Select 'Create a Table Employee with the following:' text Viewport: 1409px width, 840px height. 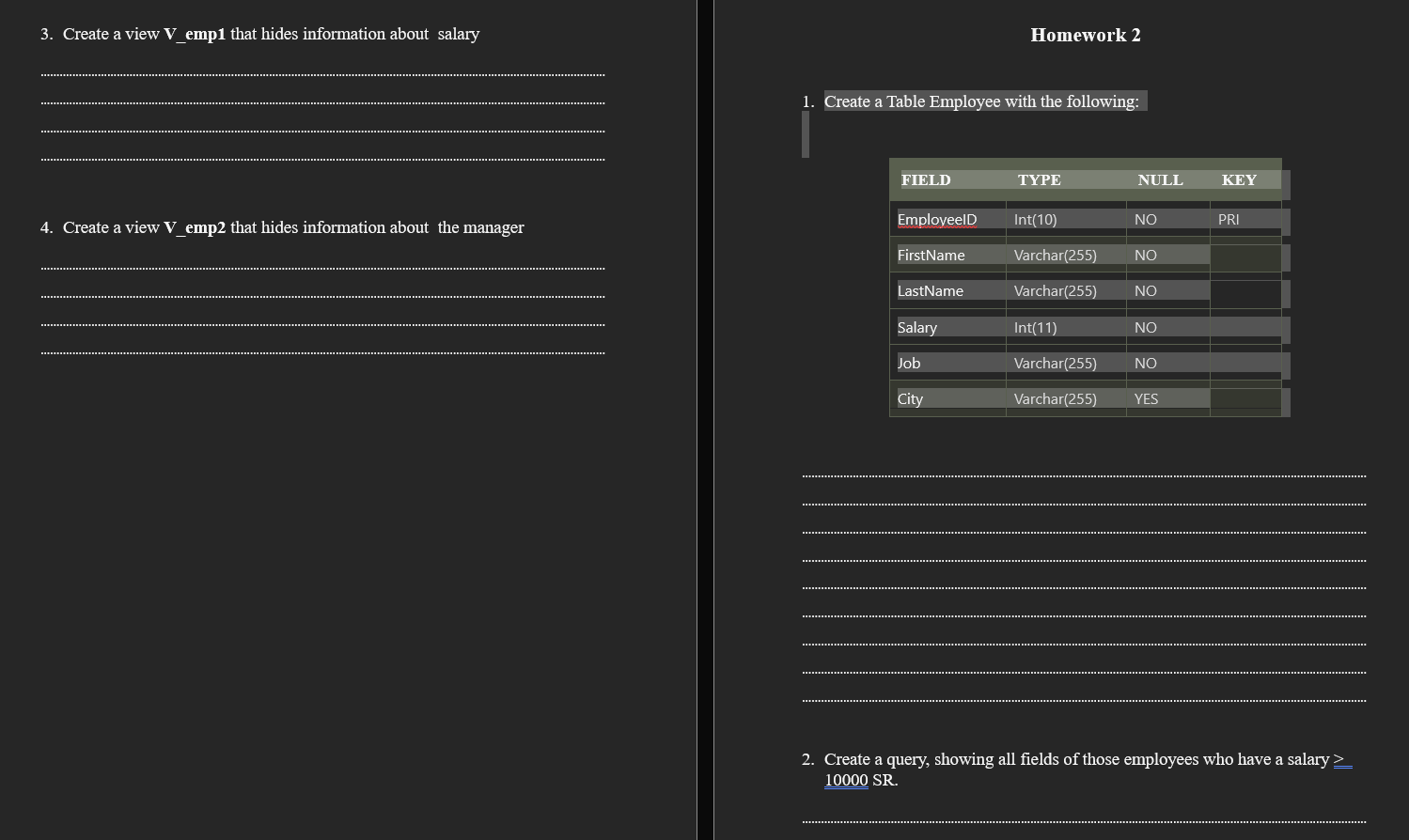981,101
